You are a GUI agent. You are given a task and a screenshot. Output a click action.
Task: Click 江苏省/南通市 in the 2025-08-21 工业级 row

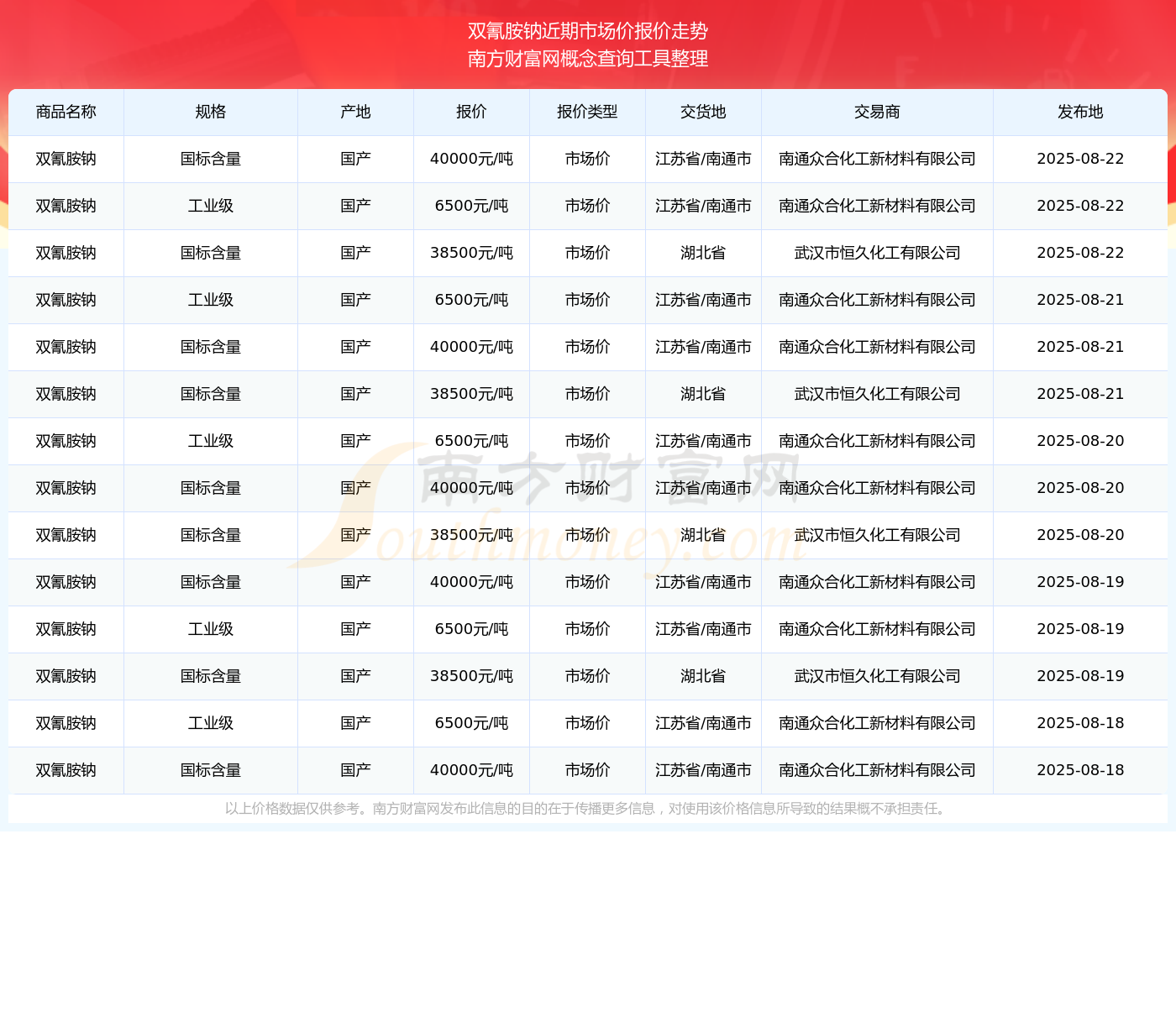pyautogui.click(x=703, y=300)
